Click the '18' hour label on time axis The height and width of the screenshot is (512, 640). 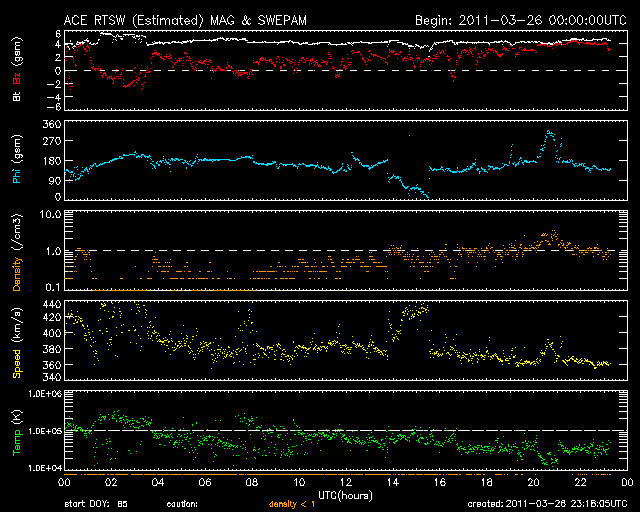coord(487,483)
